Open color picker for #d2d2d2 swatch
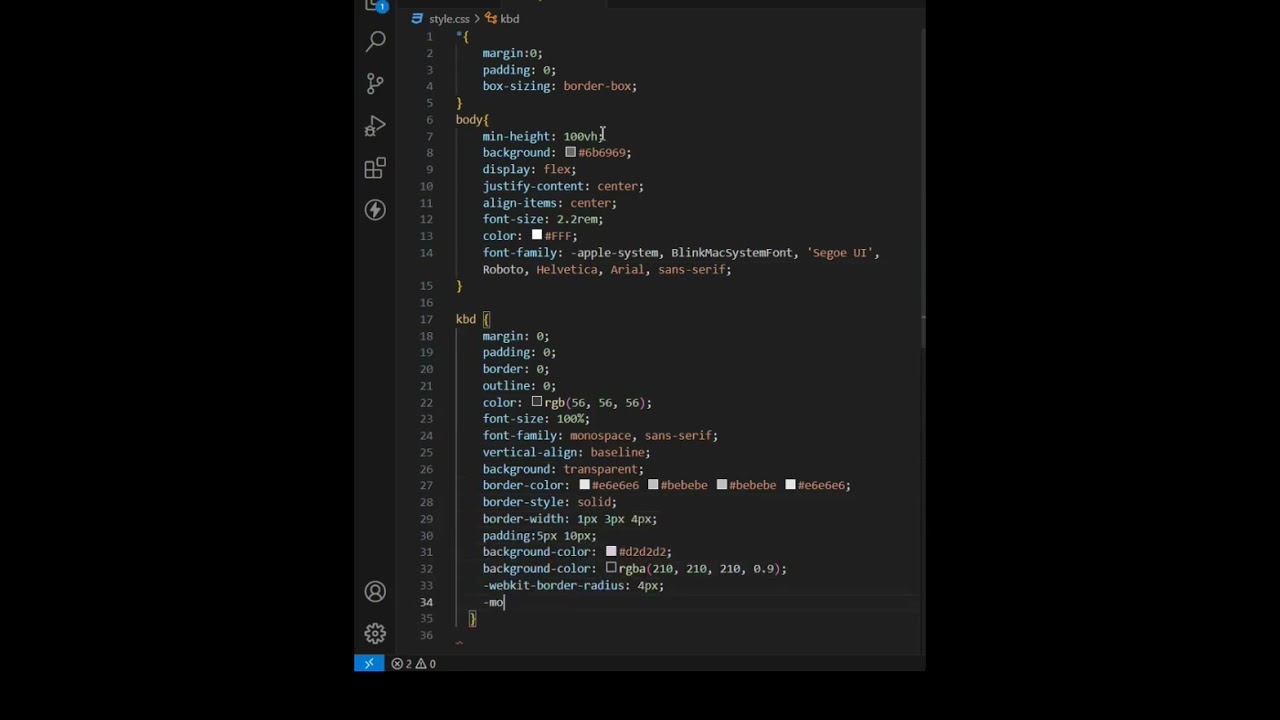The height and width of the screenshot is (720, 1280). pos(611,552)
